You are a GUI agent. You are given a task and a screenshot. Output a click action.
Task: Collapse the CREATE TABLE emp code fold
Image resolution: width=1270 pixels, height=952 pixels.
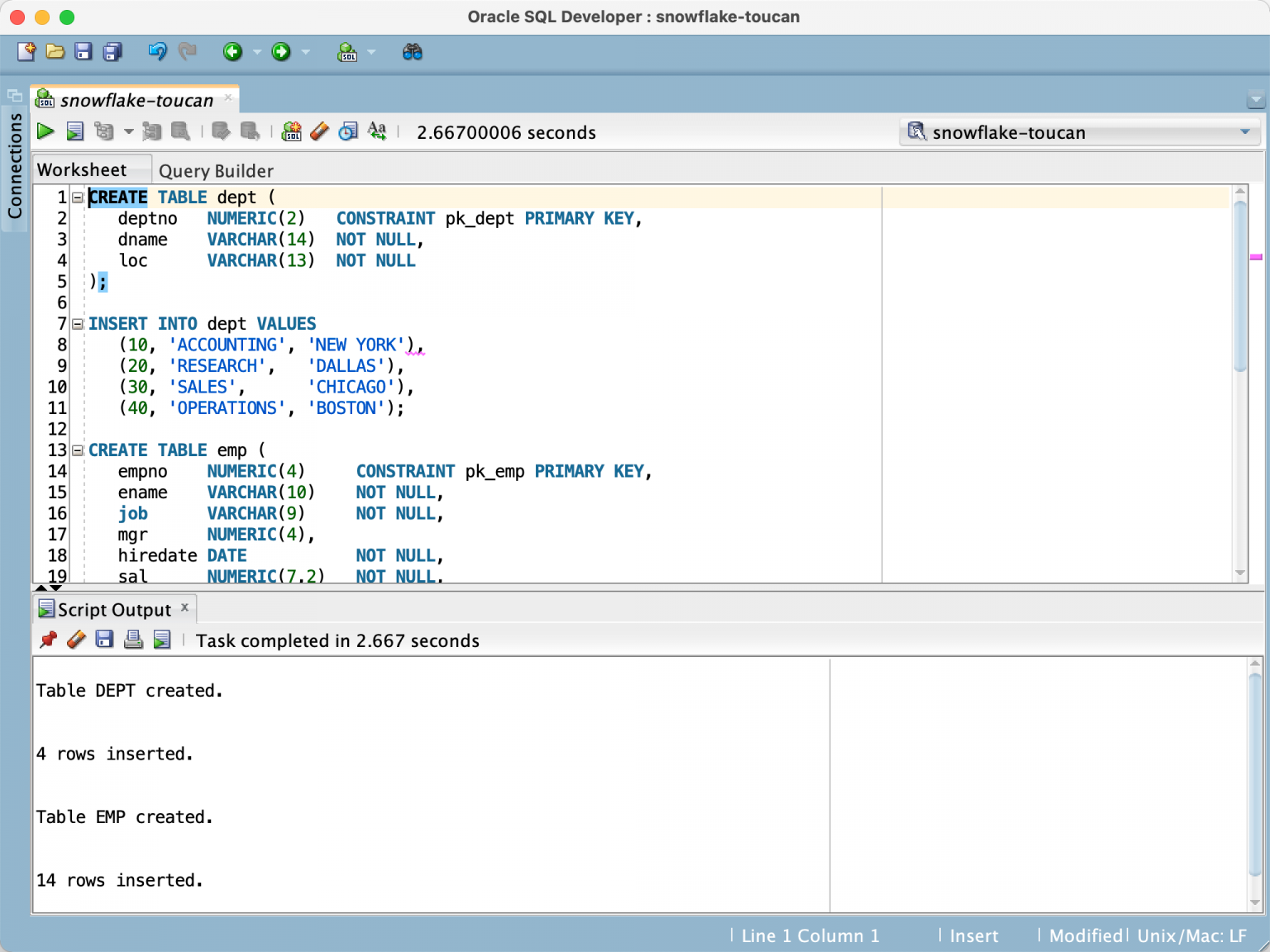pyautogui.click(x=78, y=450)
